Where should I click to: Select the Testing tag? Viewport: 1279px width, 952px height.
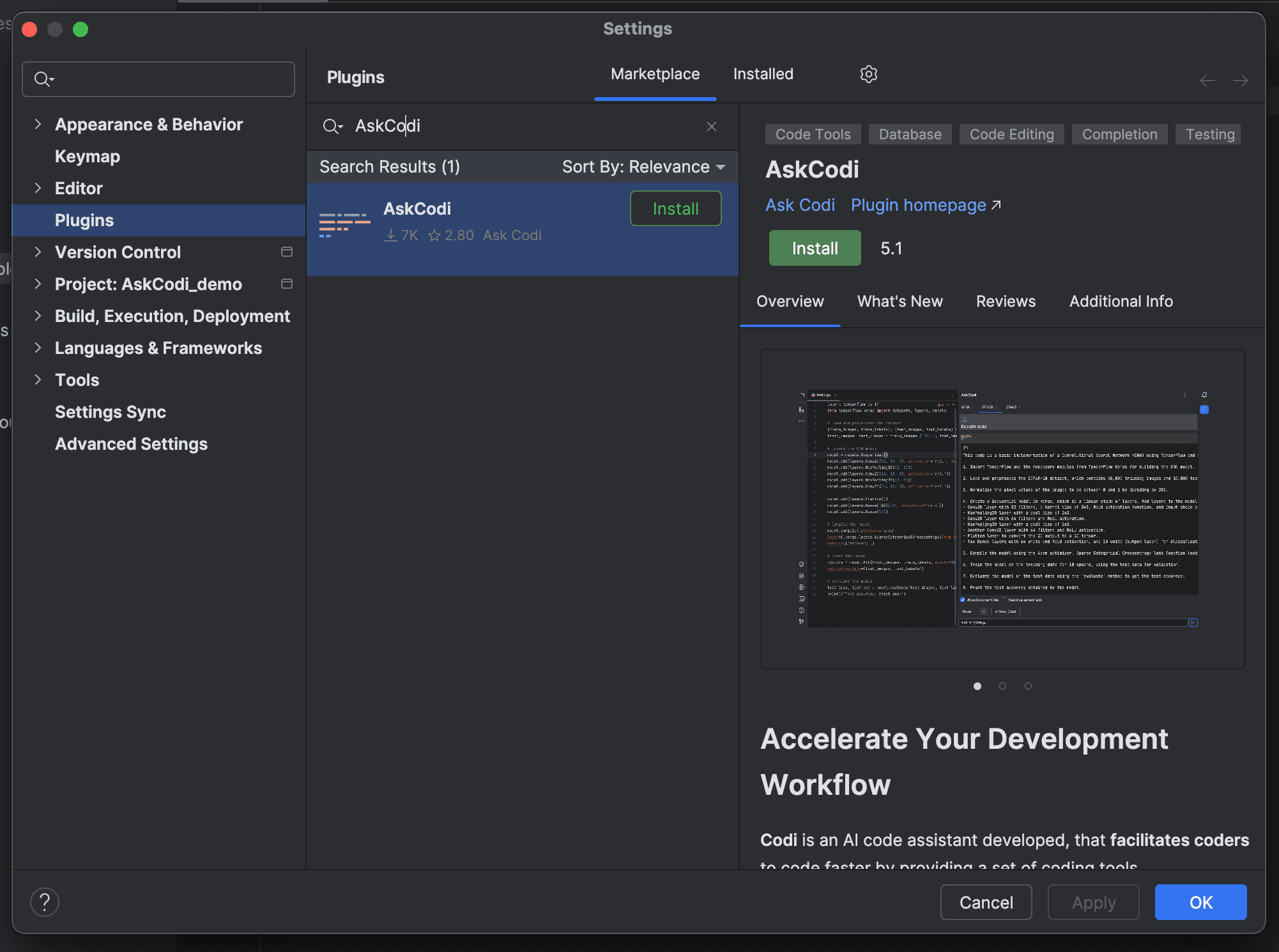[1209, 134]
